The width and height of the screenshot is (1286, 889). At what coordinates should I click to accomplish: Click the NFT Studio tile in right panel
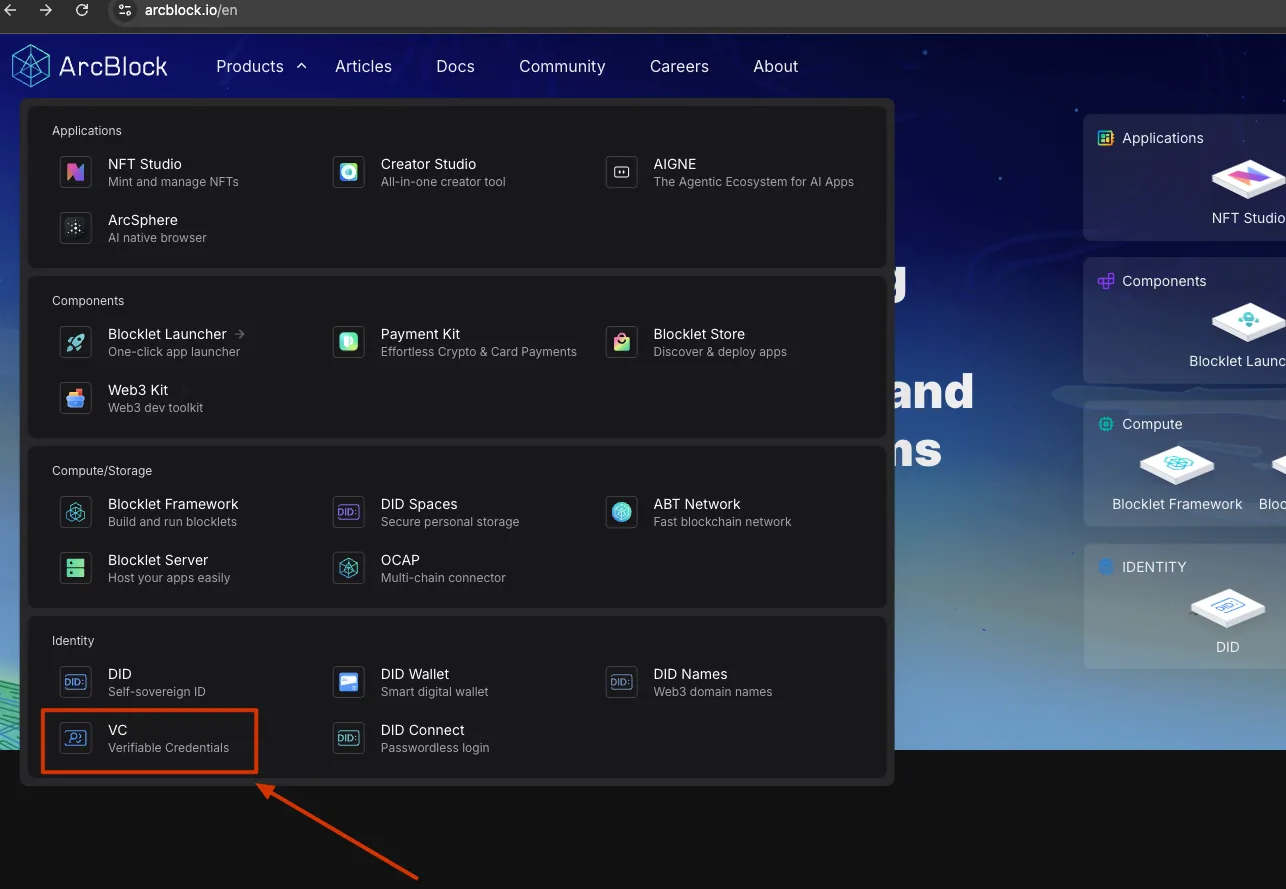point(1248,192)
